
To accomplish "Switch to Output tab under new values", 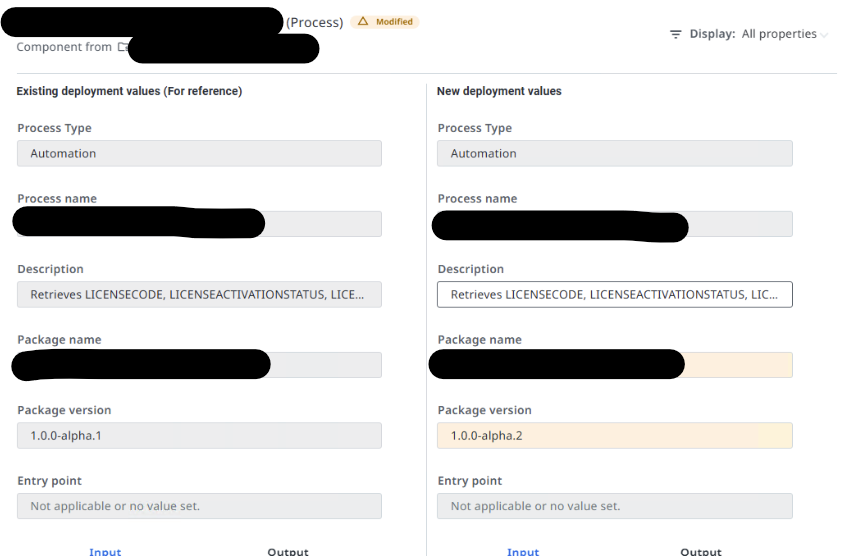I will click(x=701, y=551).
